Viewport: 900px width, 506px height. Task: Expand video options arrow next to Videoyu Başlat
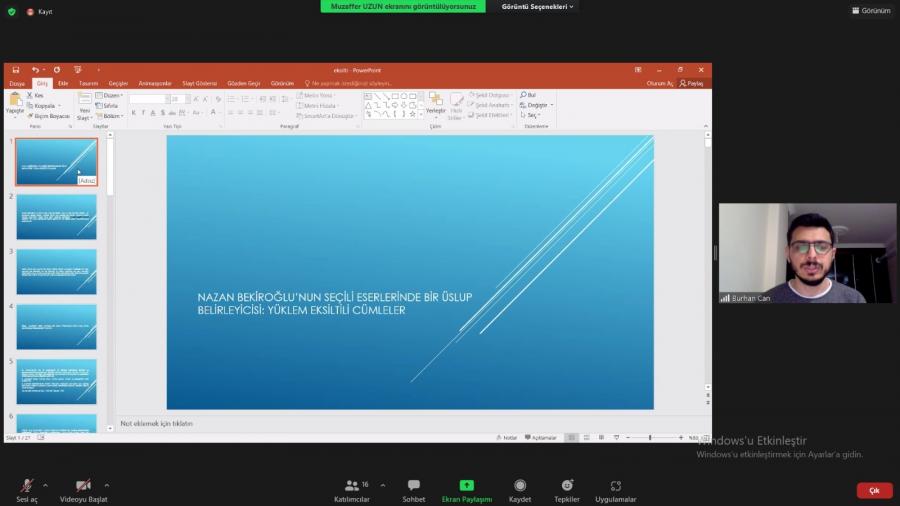(107, 485)
